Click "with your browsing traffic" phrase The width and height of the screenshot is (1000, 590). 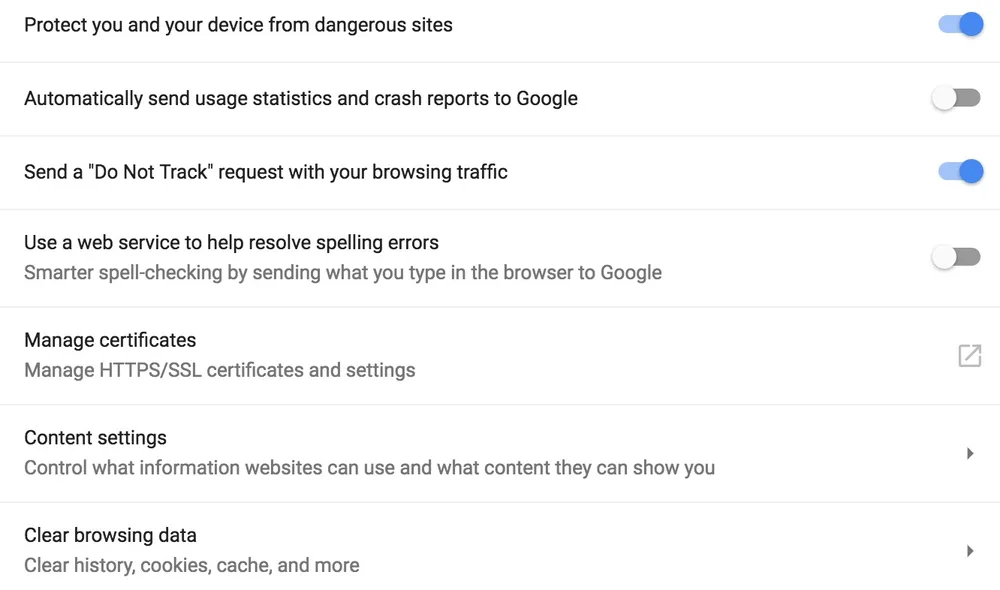[x=418, y=172]
